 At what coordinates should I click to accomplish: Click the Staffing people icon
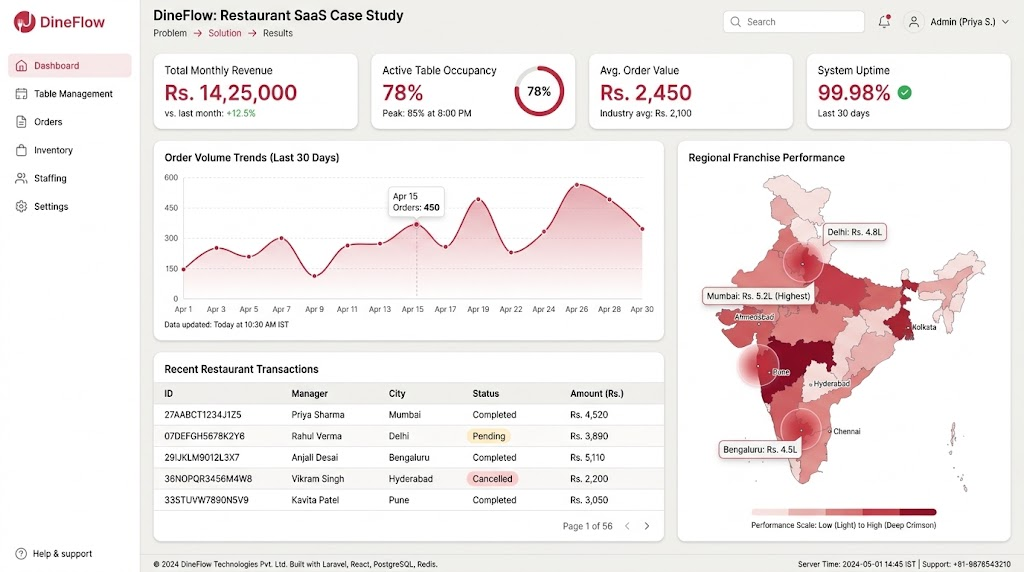[x=22, y=178]
